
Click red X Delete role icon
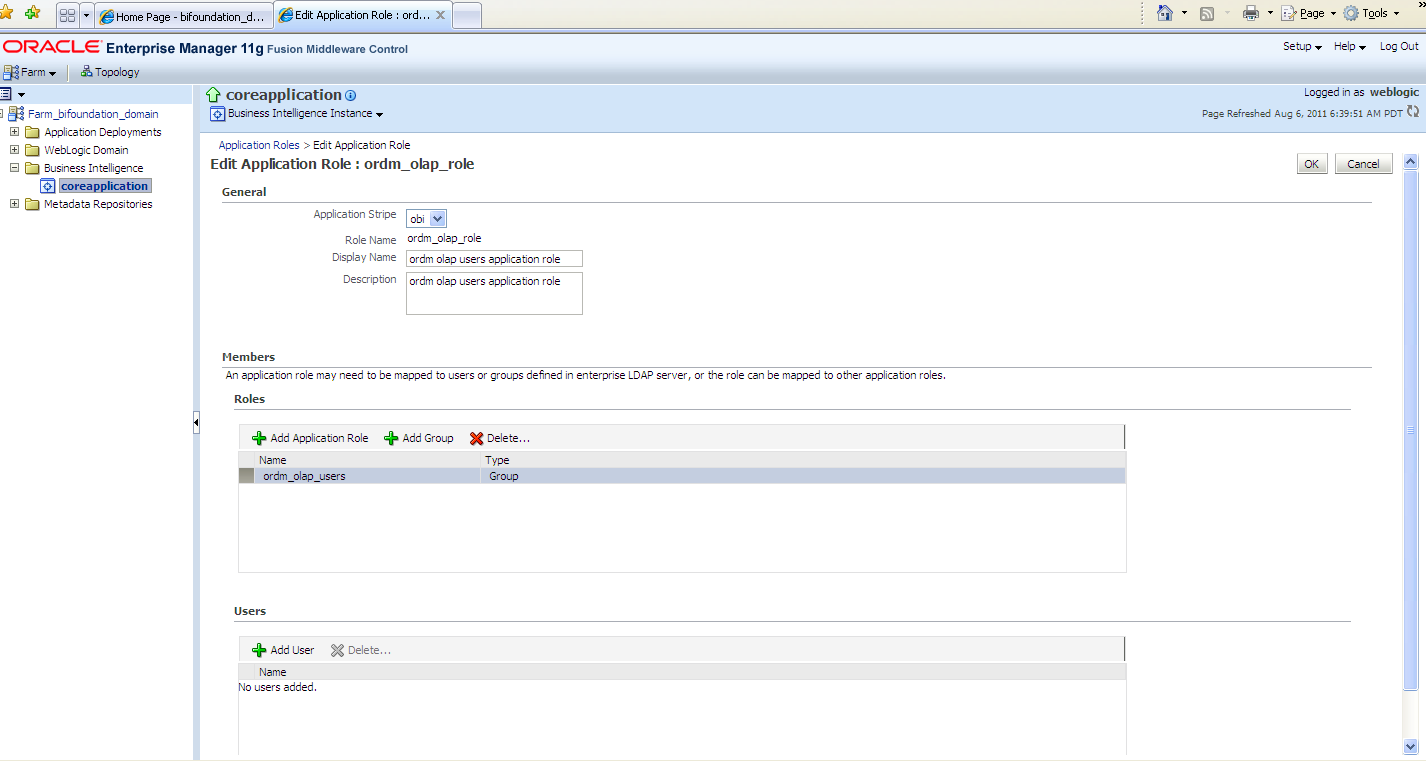476,438
